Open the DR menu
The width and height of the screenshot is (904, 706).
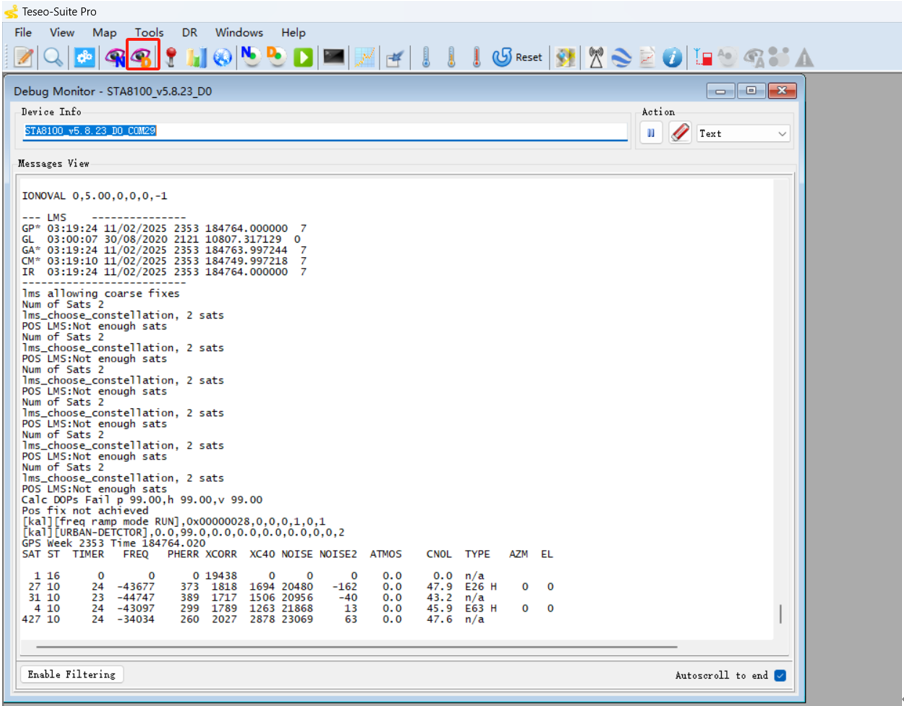click(x=190, y=32)
